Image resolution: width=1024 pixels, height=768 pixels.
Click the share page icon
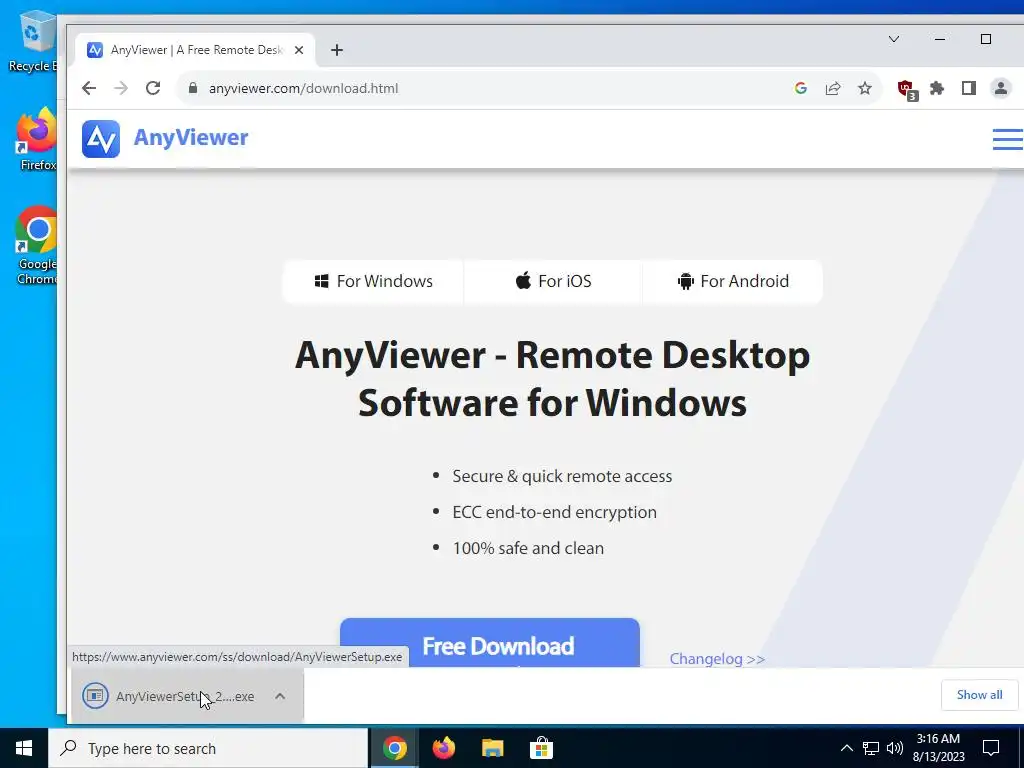pos(833,88)
